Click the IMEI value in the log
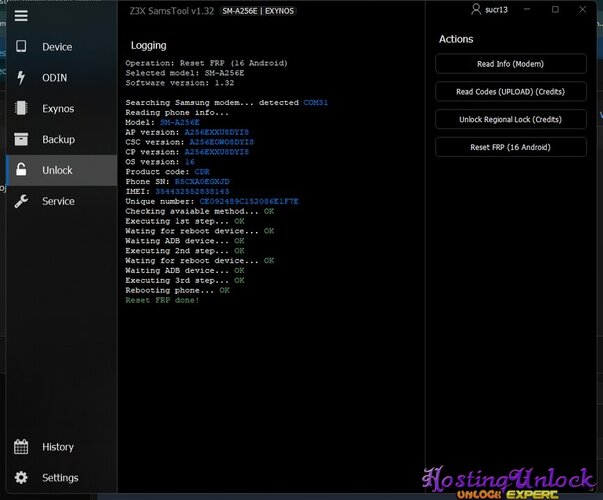The height and width of the screenshot is (500, 603). (x=207, y=192)
